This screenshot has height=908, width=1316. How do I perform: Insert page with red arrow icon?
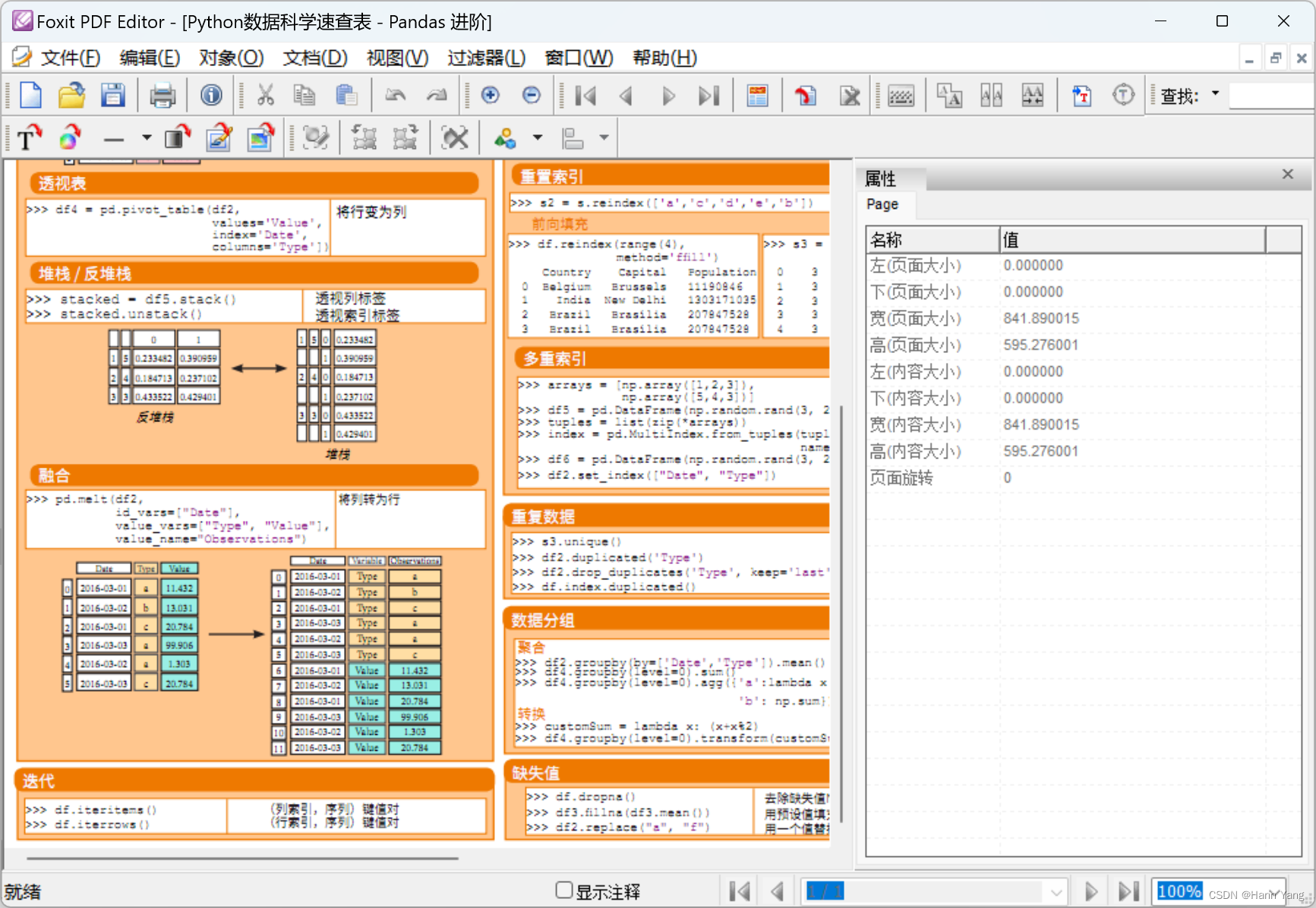pos(805,96)
